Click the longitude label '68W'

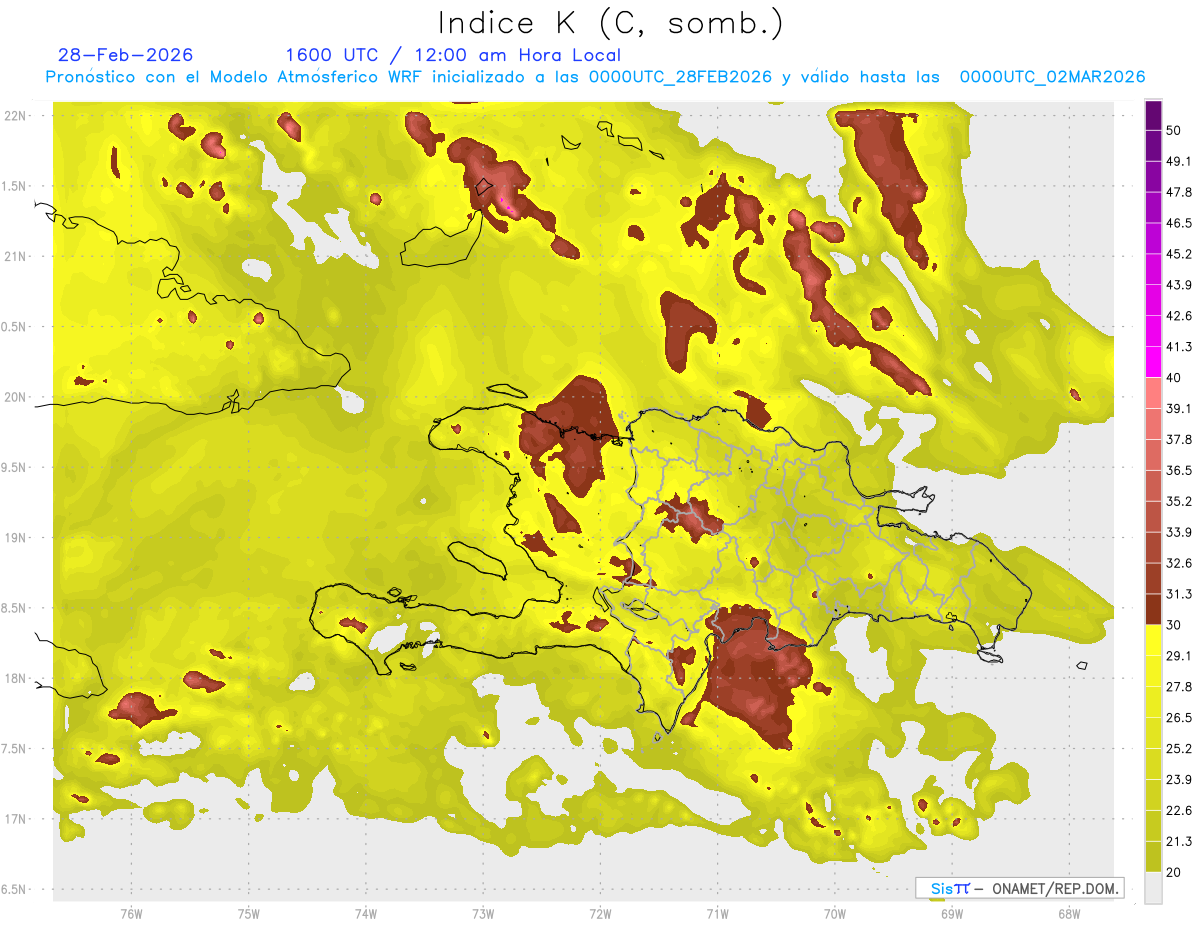click(x=1068, y=914)
